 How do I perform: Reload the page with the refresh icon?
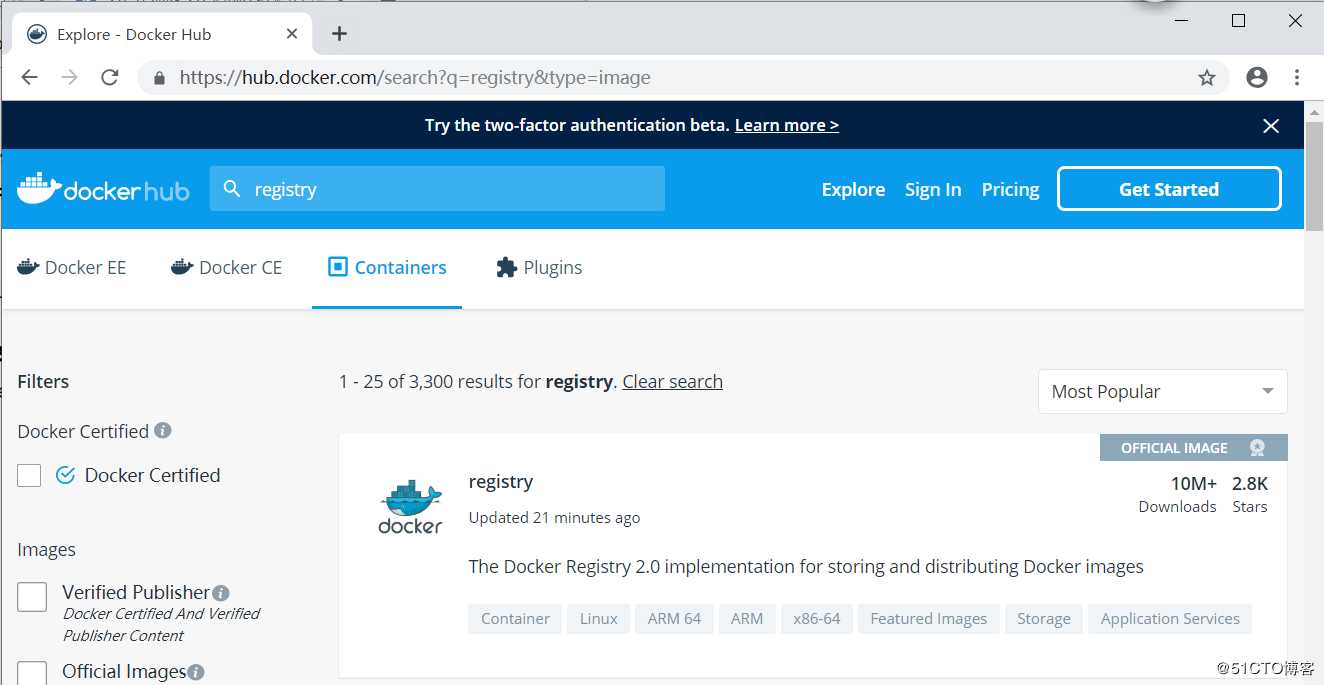click(110, 77)
